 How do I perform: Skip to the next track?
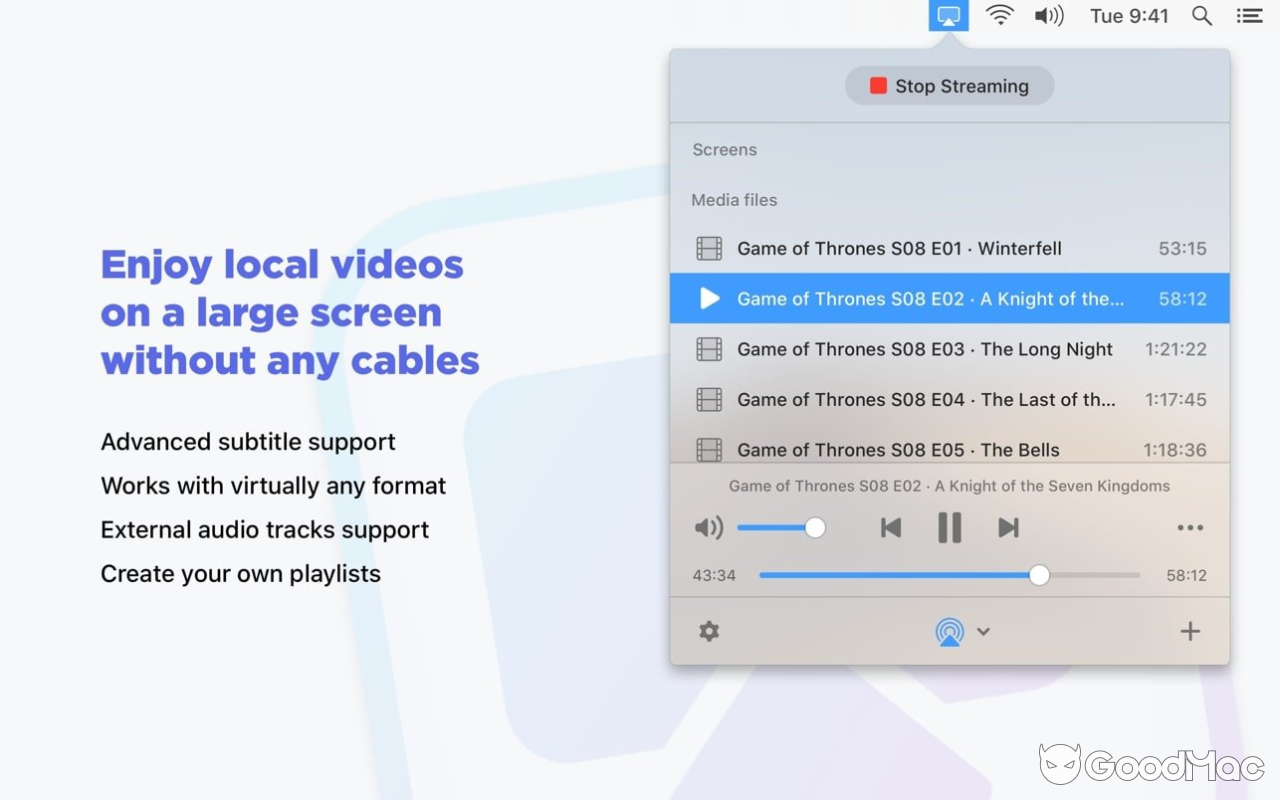coord(1008,527)
